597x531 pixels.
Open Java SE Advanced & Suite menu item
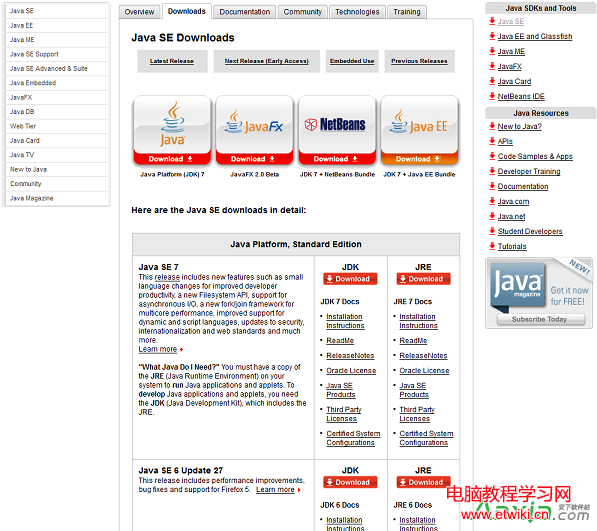click(57, 69)
